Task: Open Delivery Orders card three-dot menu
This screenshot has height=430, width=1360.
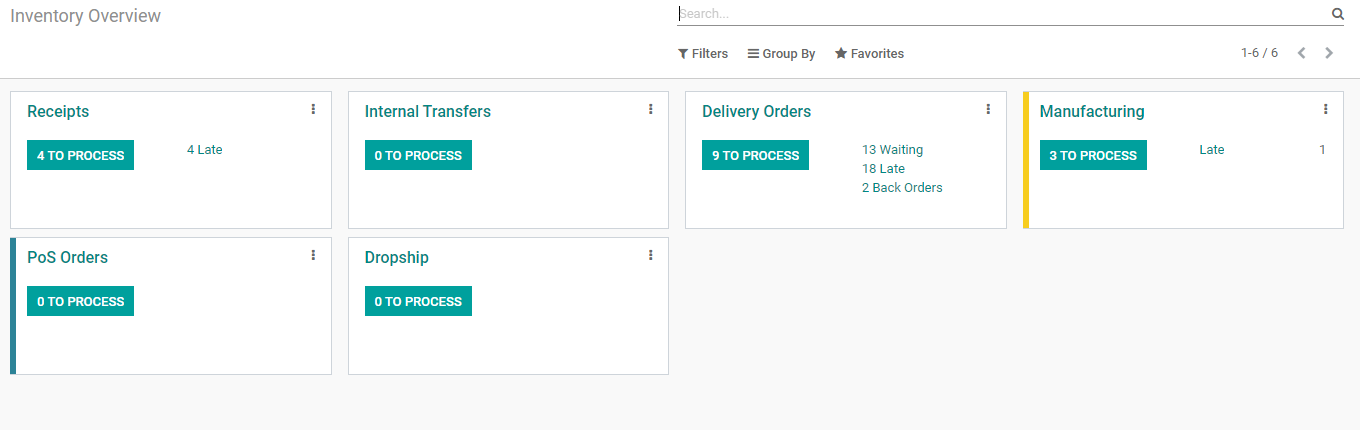Action: [988, 109]
